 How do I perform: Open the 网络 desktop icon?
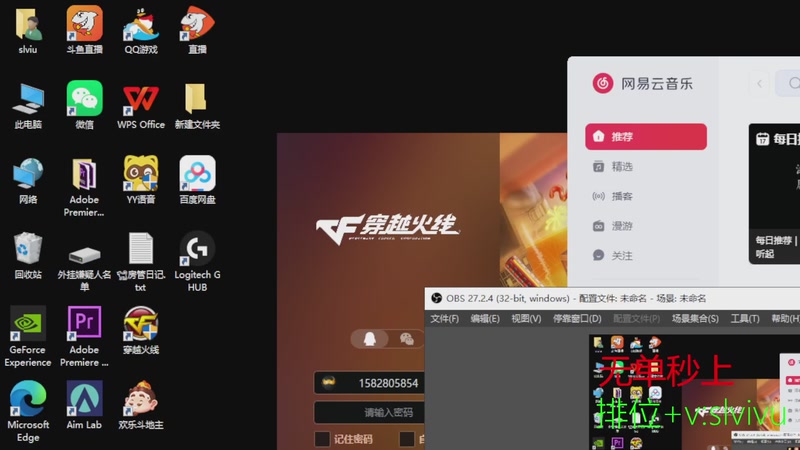pyautogui.click(x=28, y=173)
